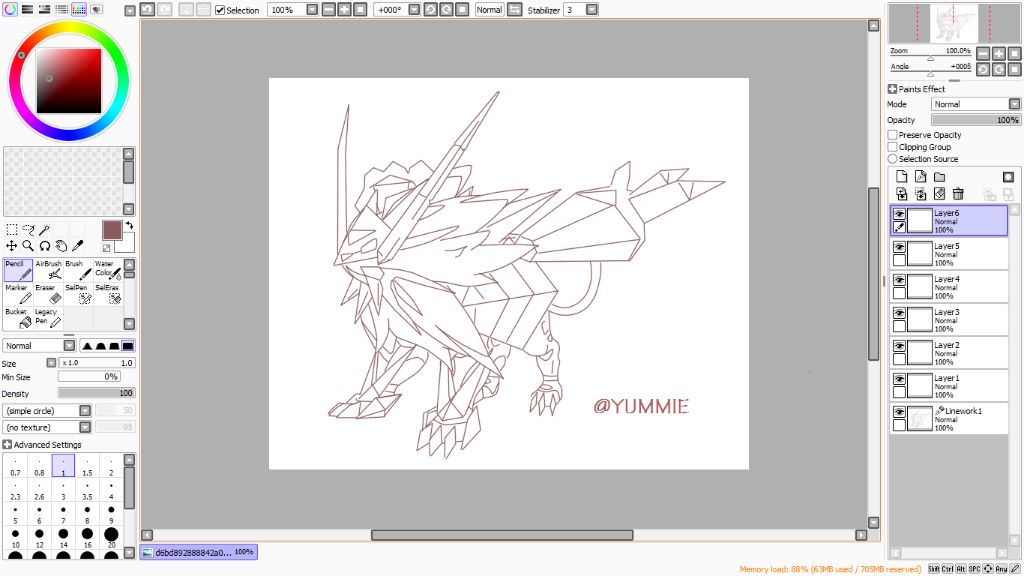Open the simple circle brush shape dropdown
The image size is (1024, 576).
pyautogui.click(x=85, y=411)
